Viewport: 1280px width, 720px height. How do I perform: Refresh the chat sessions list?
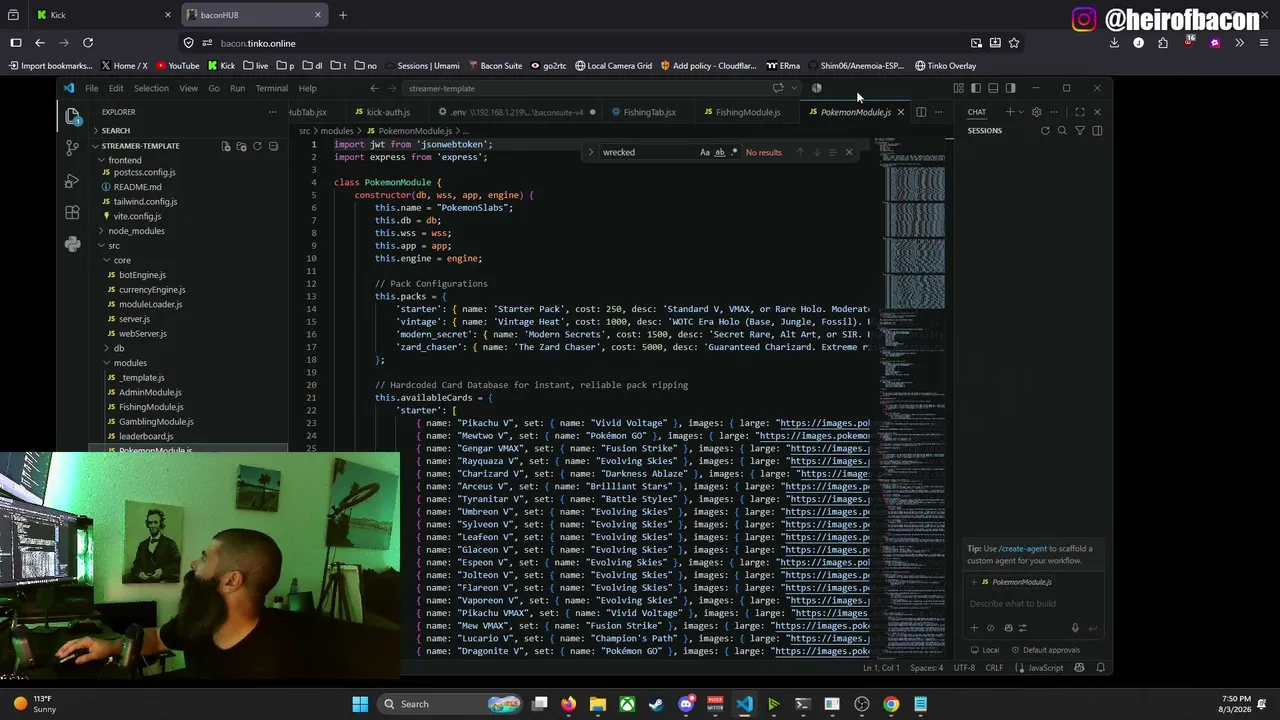(x=1045, y=131)
